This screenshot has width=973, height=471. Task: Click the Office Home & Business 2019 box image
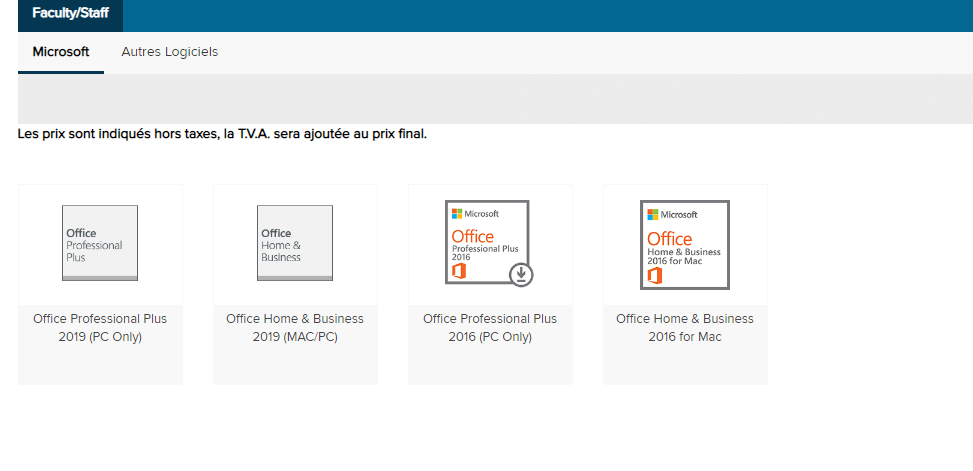click(x=295, y=243)
